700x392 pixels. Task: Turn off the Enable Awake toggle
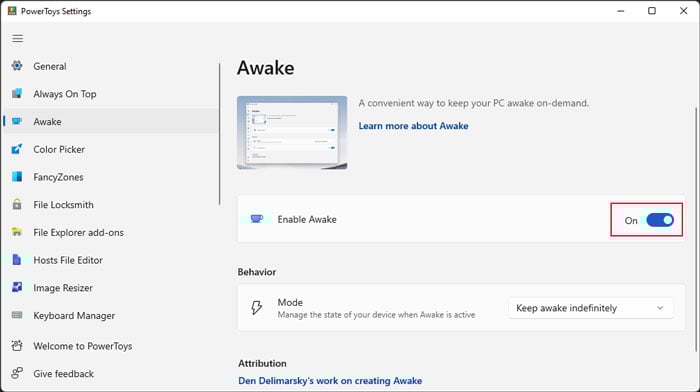click(x=660, y=220)
